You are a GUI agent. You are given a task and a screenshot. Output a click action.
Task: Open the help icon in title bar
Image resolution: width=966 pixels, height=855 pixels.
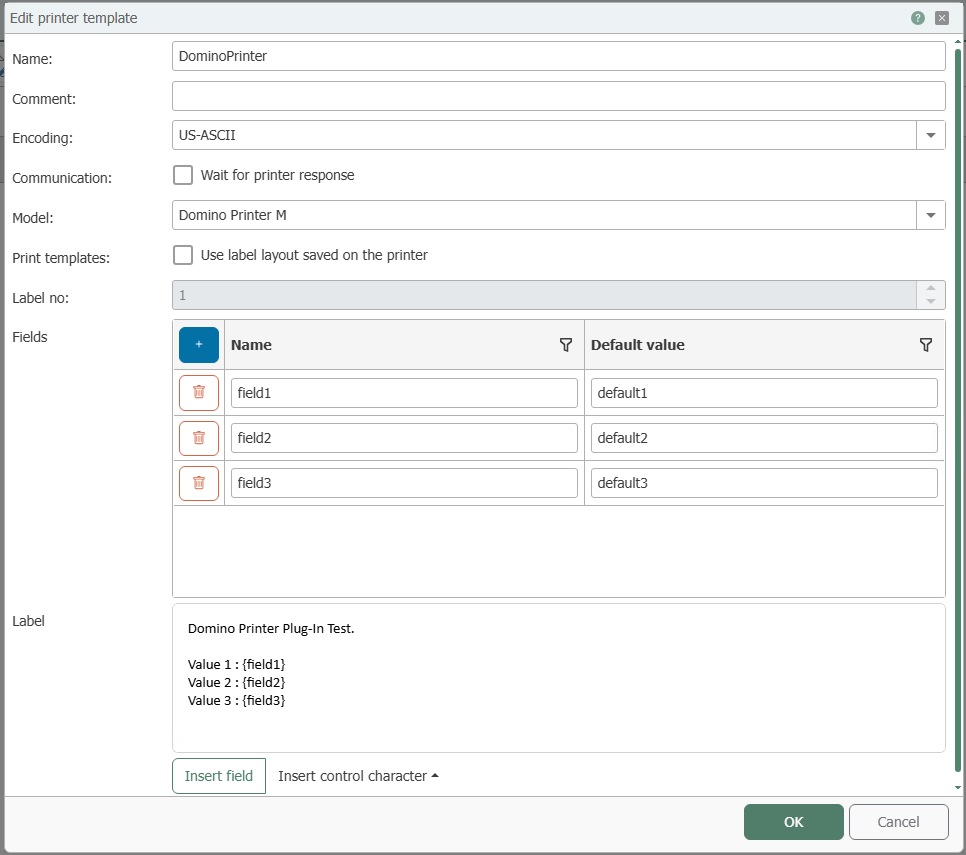[917, 18]
